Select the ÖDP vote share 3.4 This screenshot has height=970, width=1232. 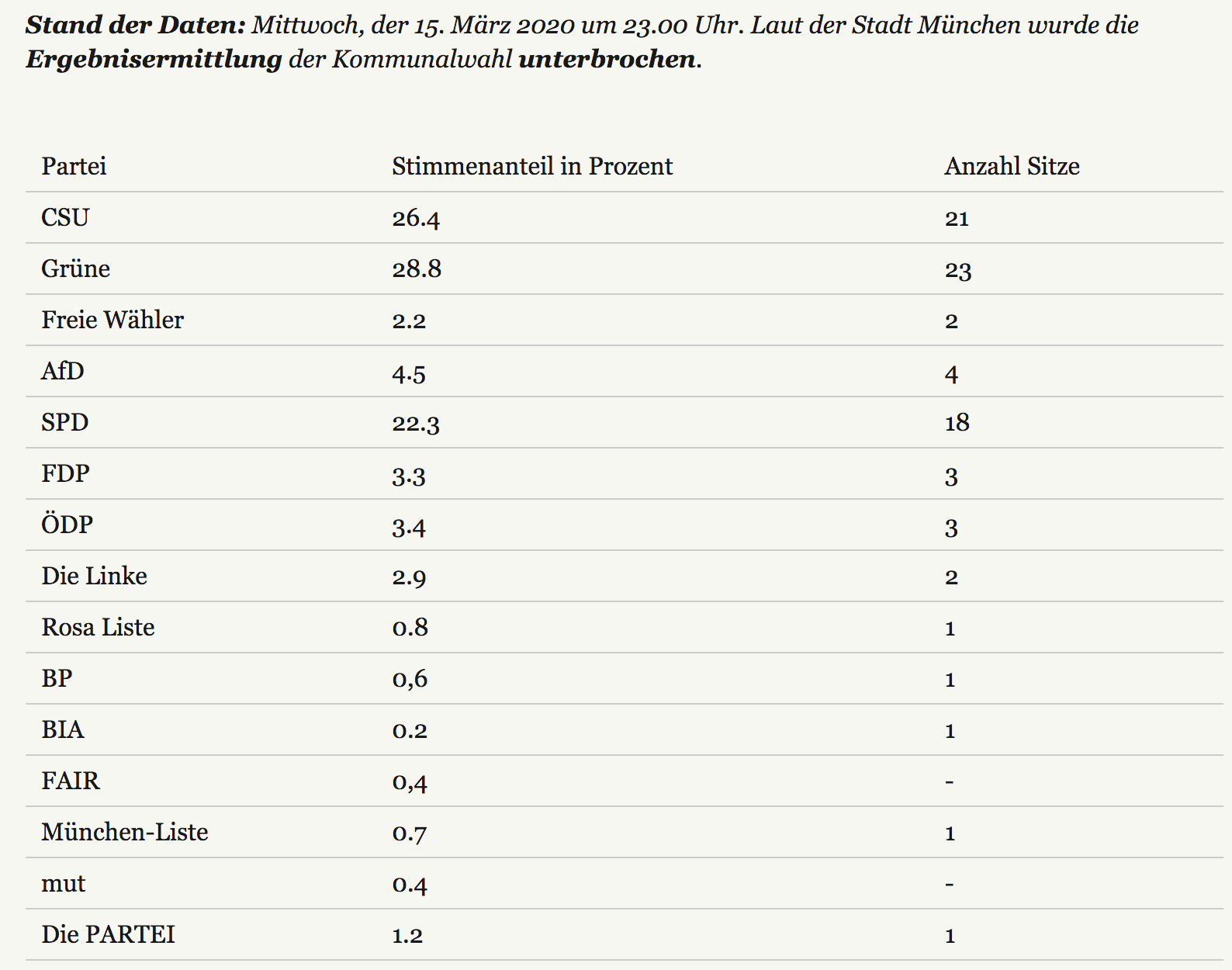[x=409, y=526]
